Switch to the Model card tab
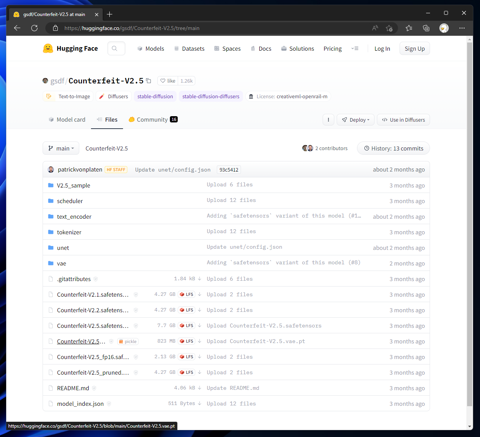This screenshot has width=480, height=437. 67,120
